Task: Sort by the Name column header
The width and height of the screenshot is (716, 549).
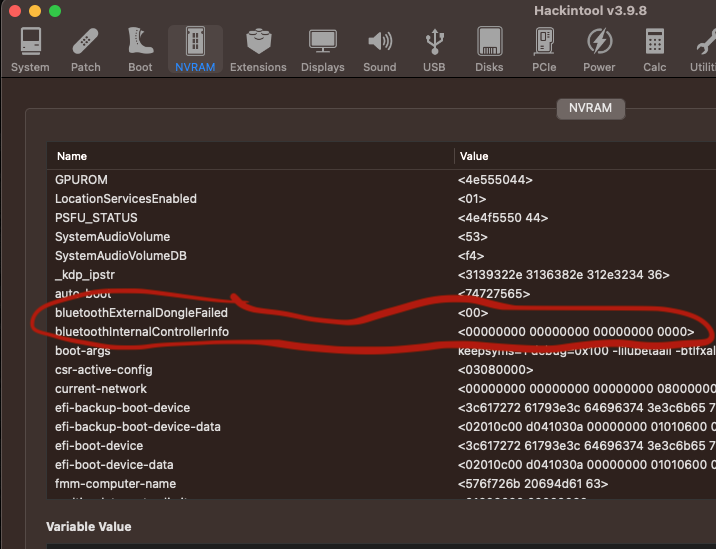Action: tap(250, 156)
